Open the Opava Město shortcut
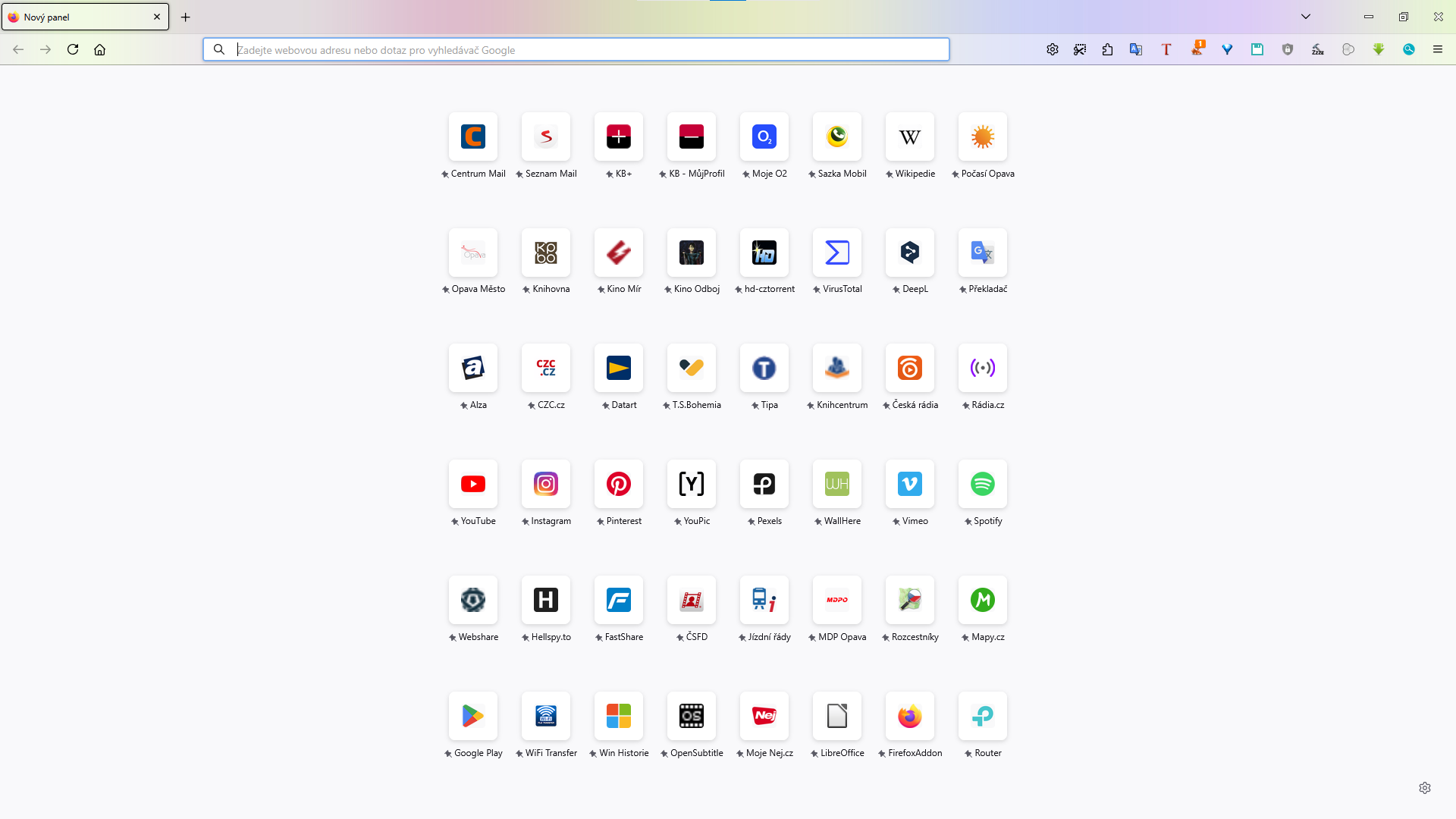The image size is (1456, 819). click(x=473, y=253)
